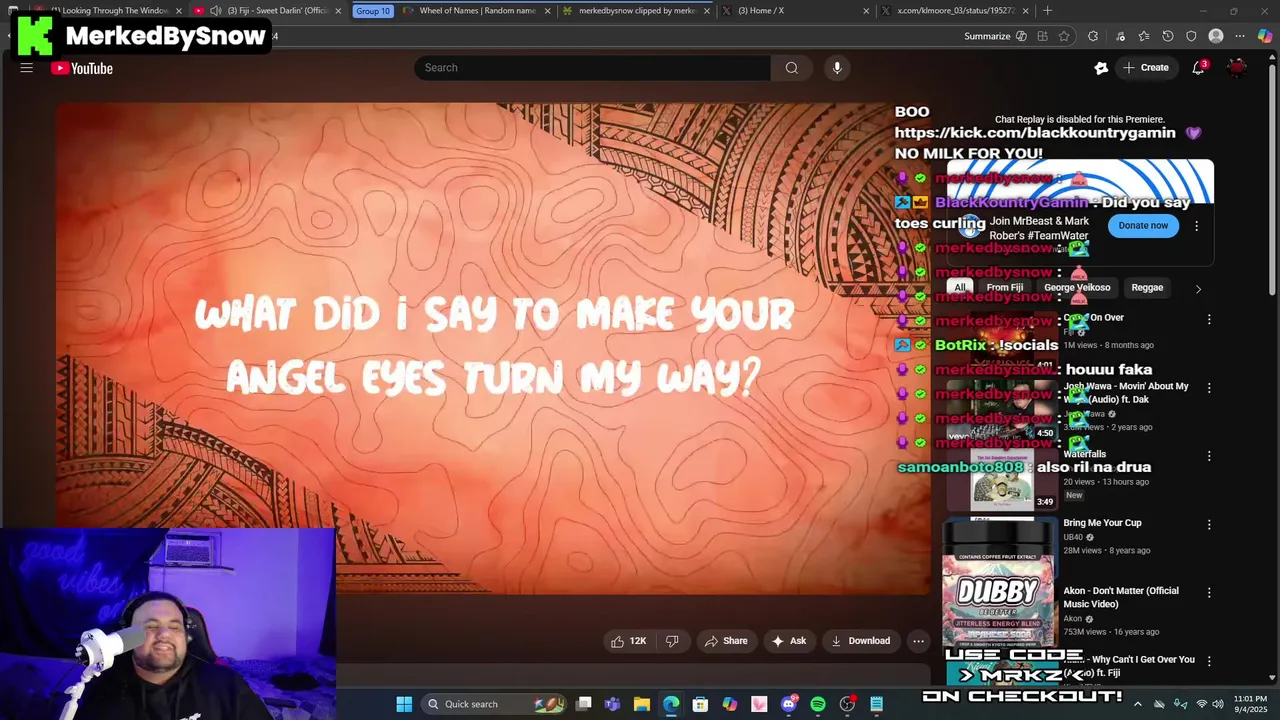Image resolution: width=1280 pixels, height=720 pixels.
Task: Open a new browser tab
Action: (x=1047, y=11)
